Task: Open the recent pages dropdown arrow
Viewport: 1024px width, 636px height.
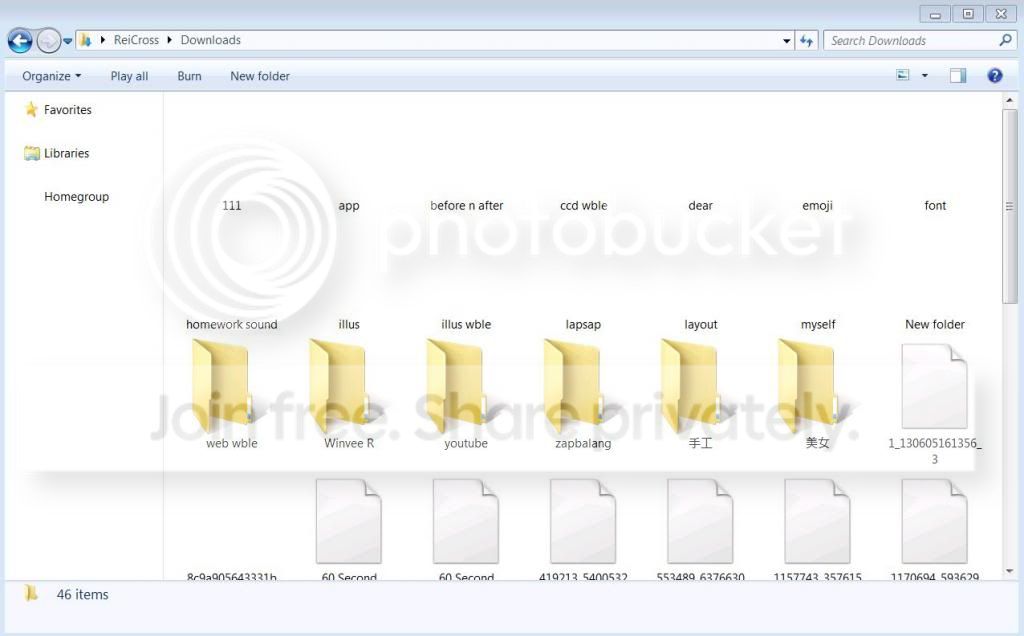Action: click(67, 41)
